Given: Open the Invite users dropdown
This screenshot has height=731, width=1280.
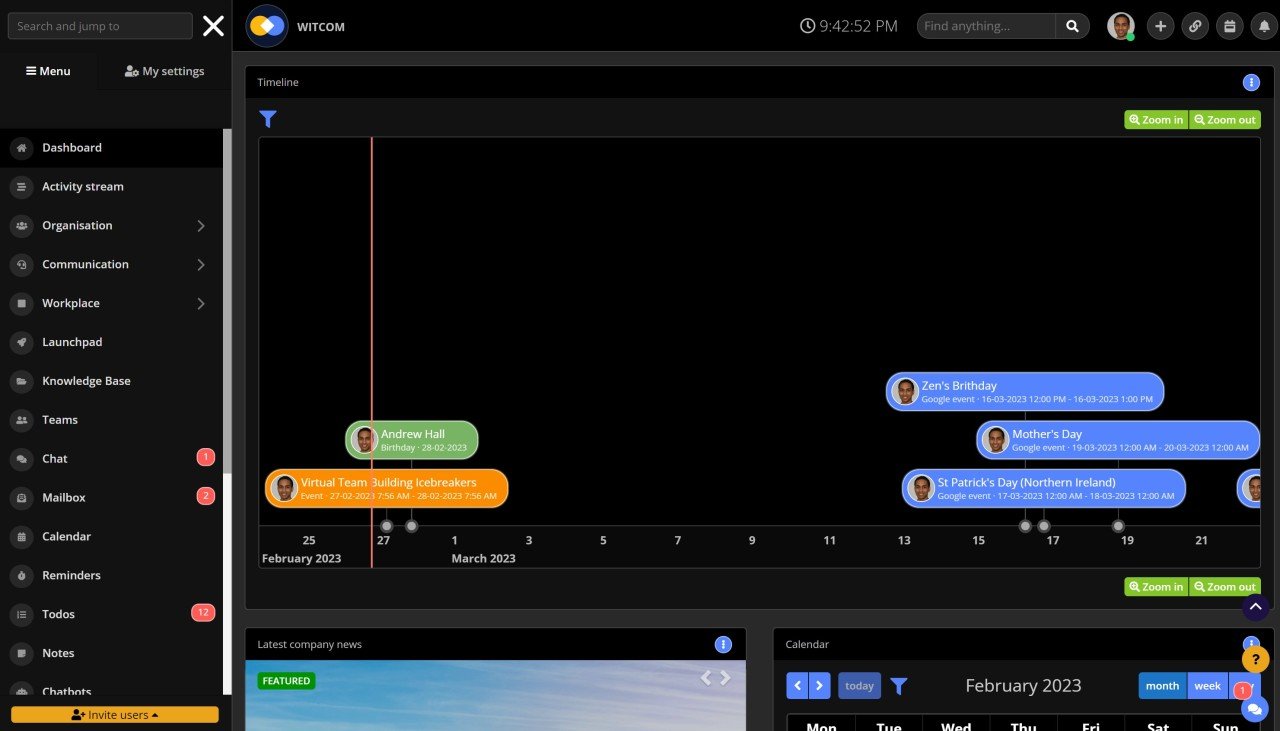Looking at the screenshot, I should coord(115,715).
